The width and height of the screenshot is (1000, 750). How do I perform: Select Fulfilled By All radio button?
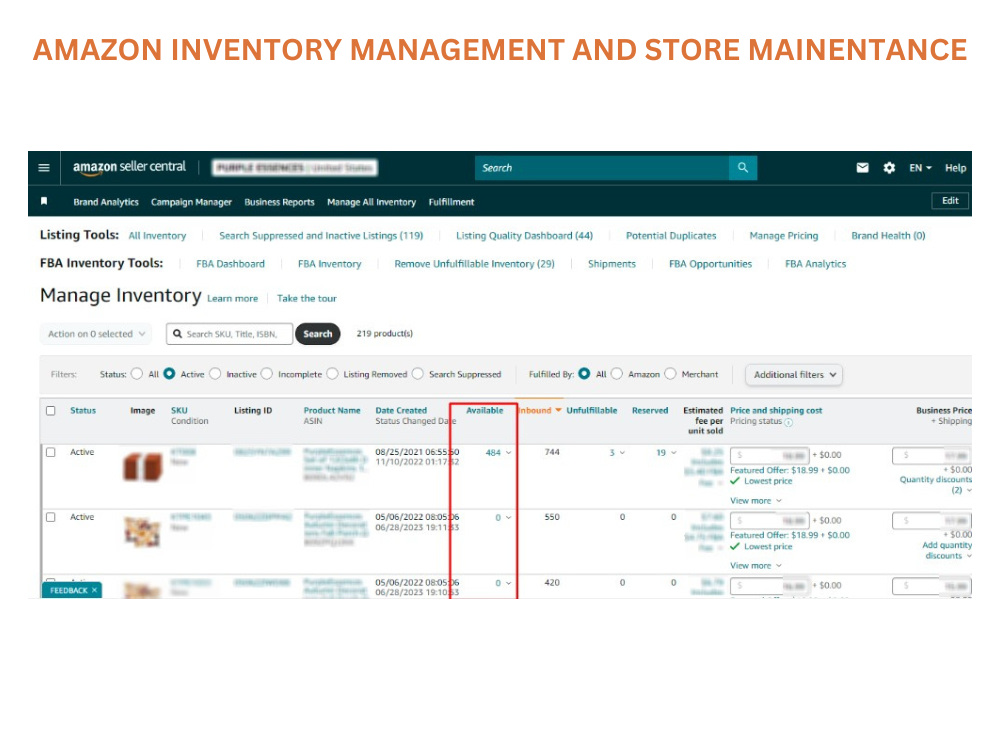[x=584, y=374]
